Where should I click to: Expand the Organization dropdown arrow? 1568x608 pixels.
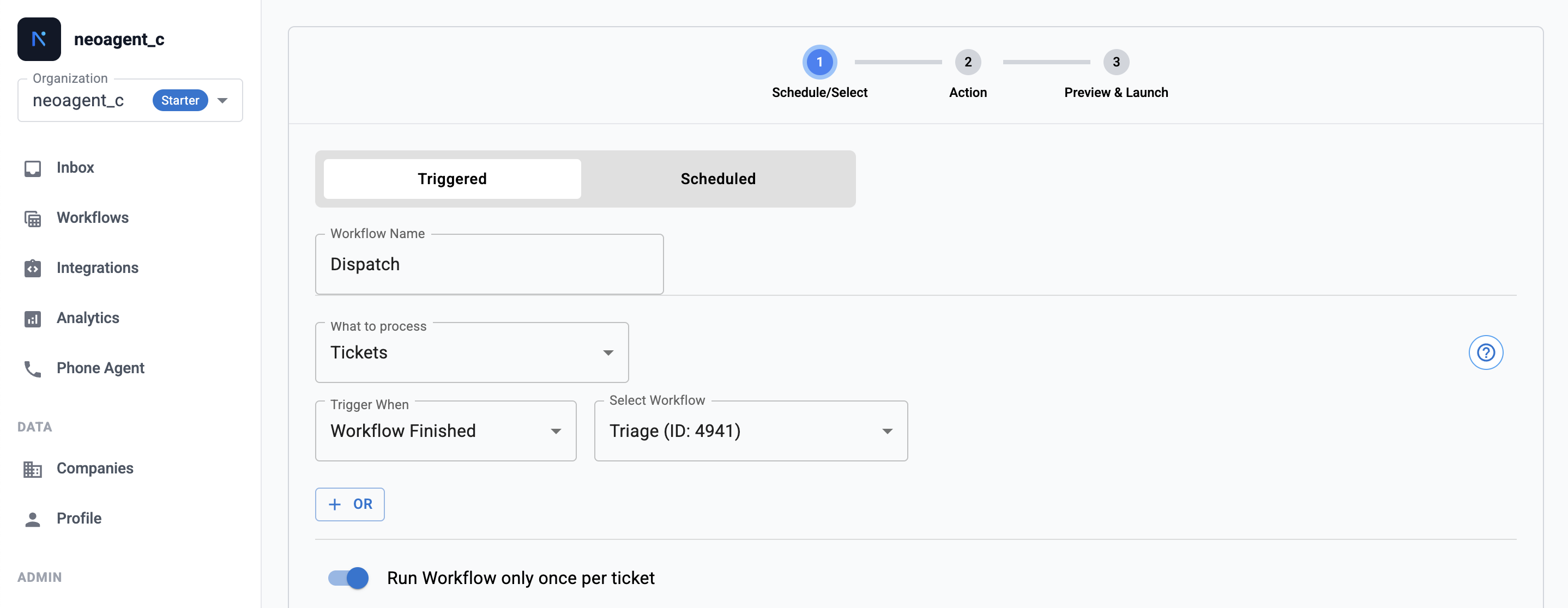tap(223, 100)
